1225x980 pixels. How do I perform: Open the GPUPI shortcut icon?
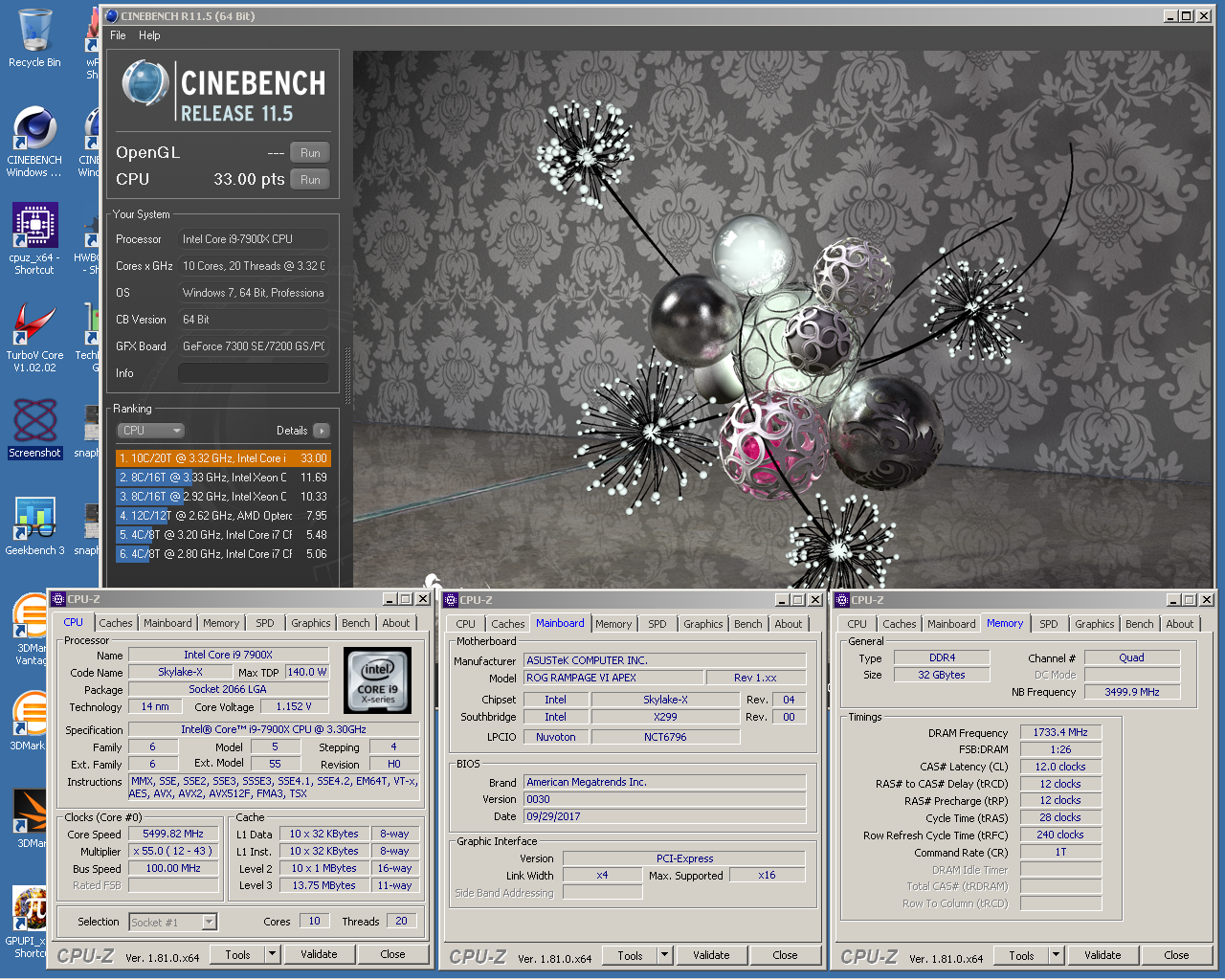[x=29, y=922]
